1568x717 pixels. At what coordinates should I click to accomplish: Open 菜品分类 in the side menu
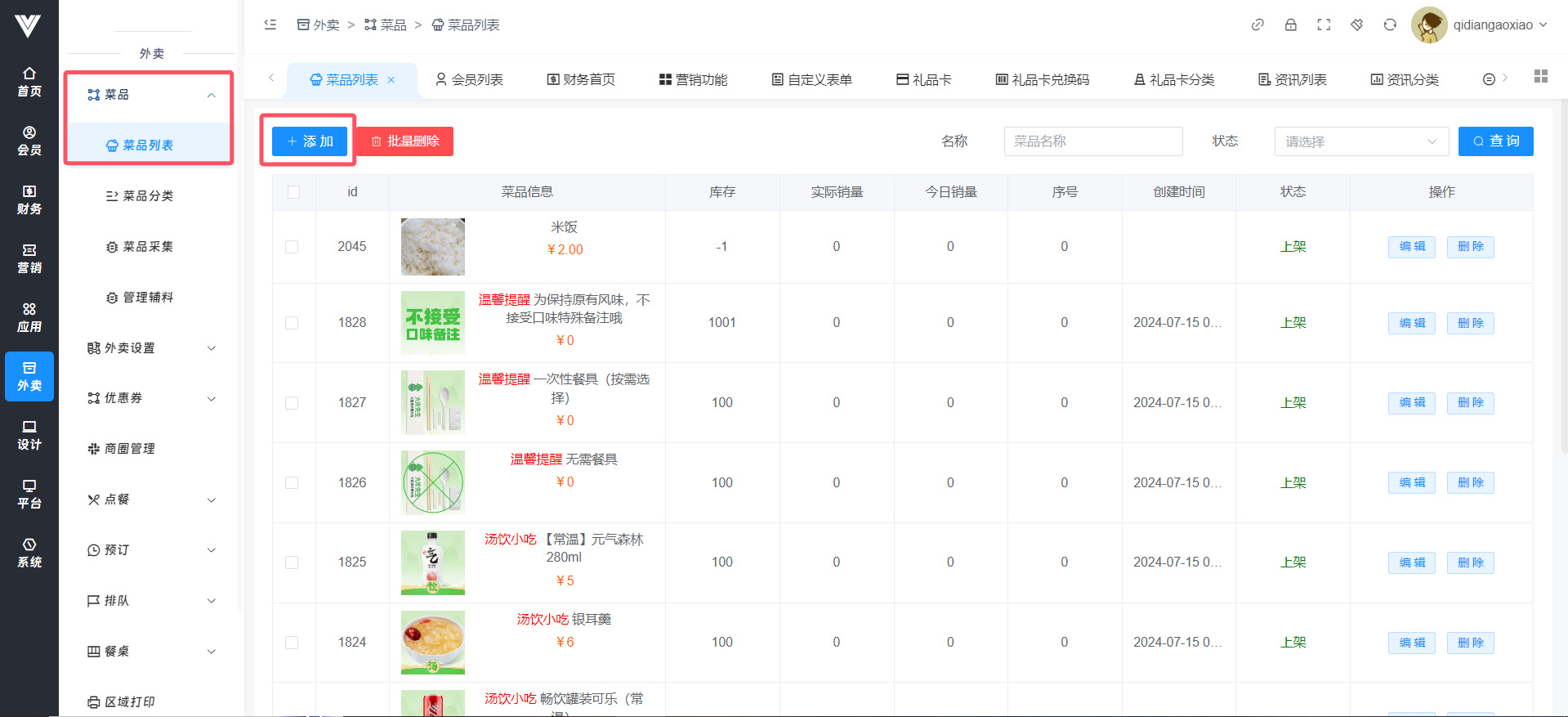click(x=147, y=196)
